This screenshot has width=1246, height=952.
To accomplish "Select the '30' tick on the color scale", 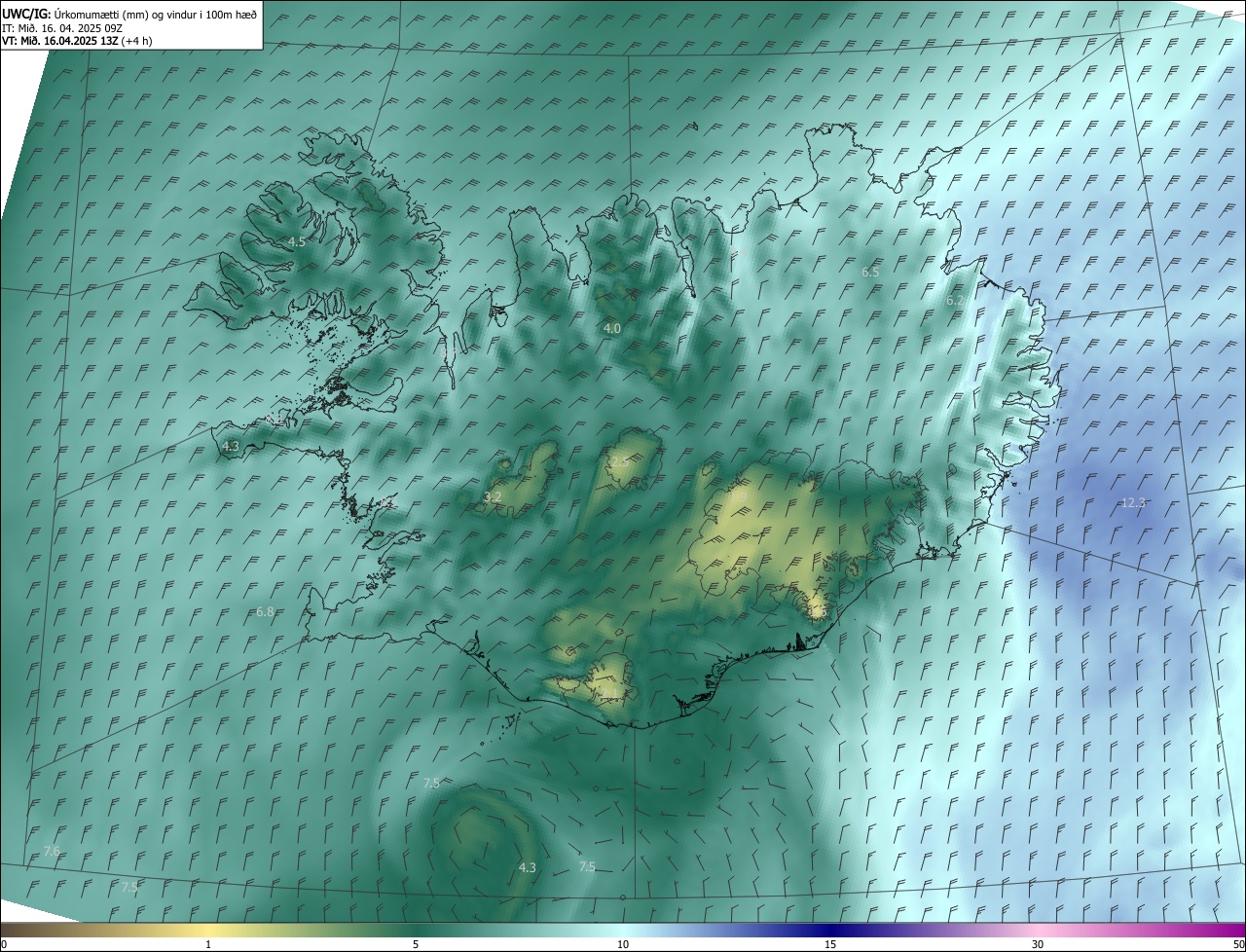I will tap(1038, 944).
